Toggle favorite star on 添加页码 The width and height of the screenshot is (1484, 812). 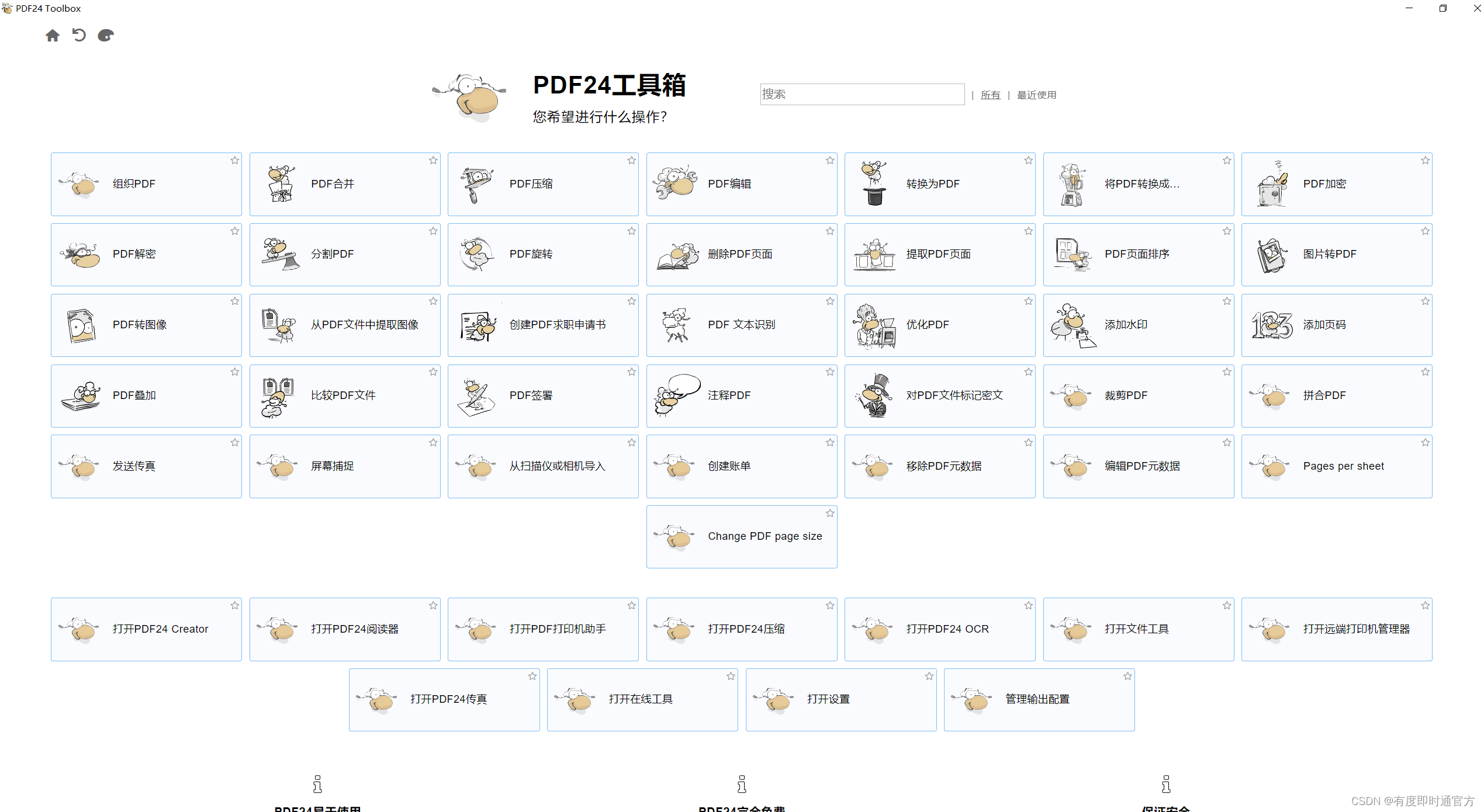(x=1424, y=299)
